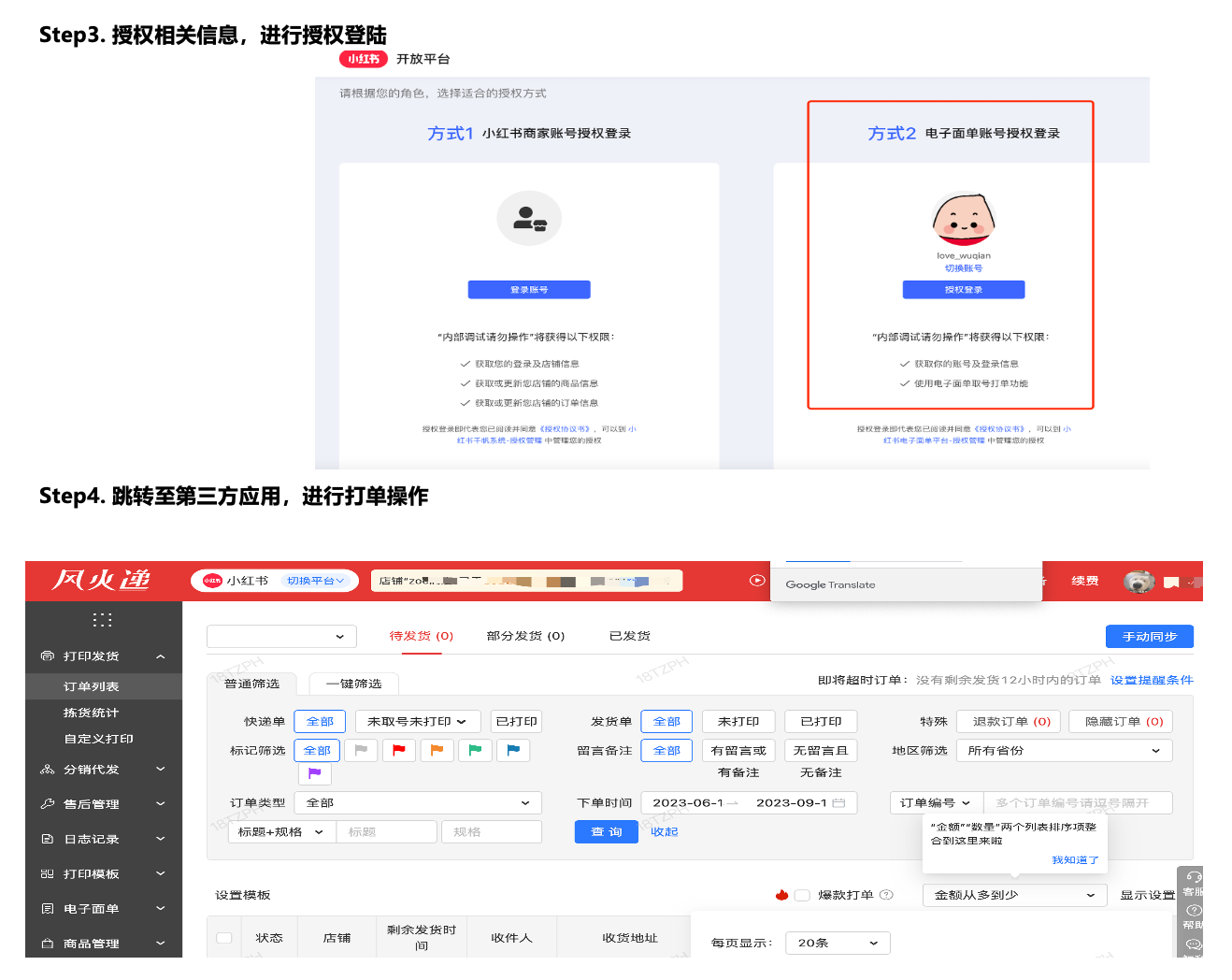Switch to 待发货 (0) tab

(422, 636)
